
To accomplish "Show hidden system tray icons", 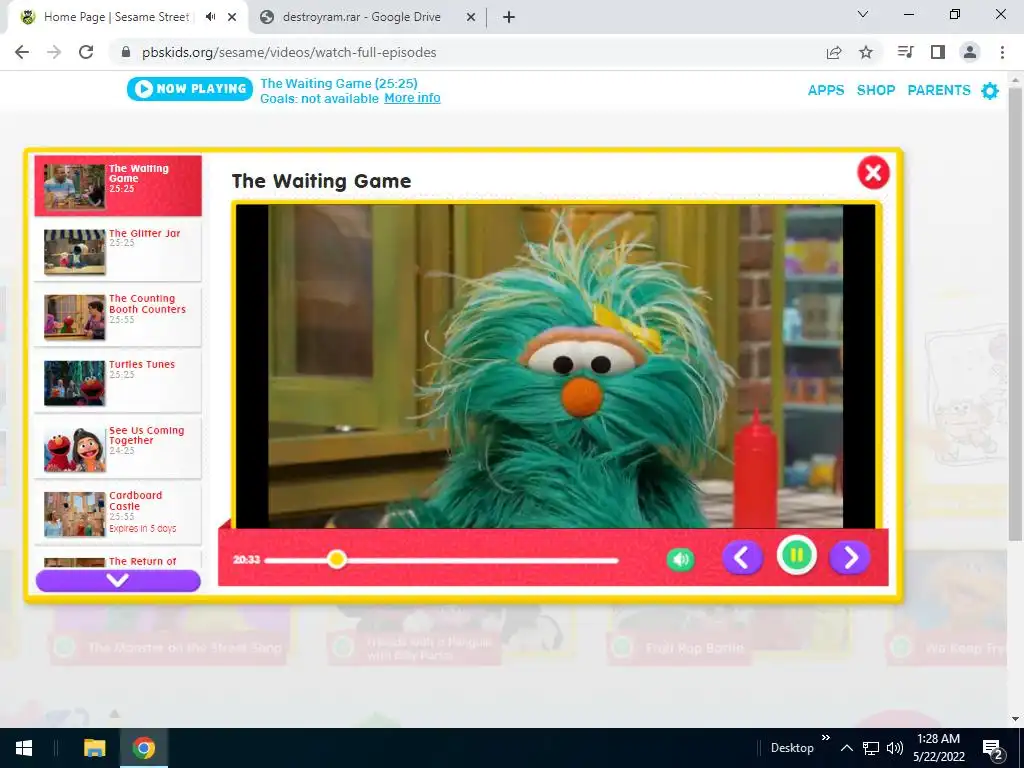I will click(x=846, y=748).
